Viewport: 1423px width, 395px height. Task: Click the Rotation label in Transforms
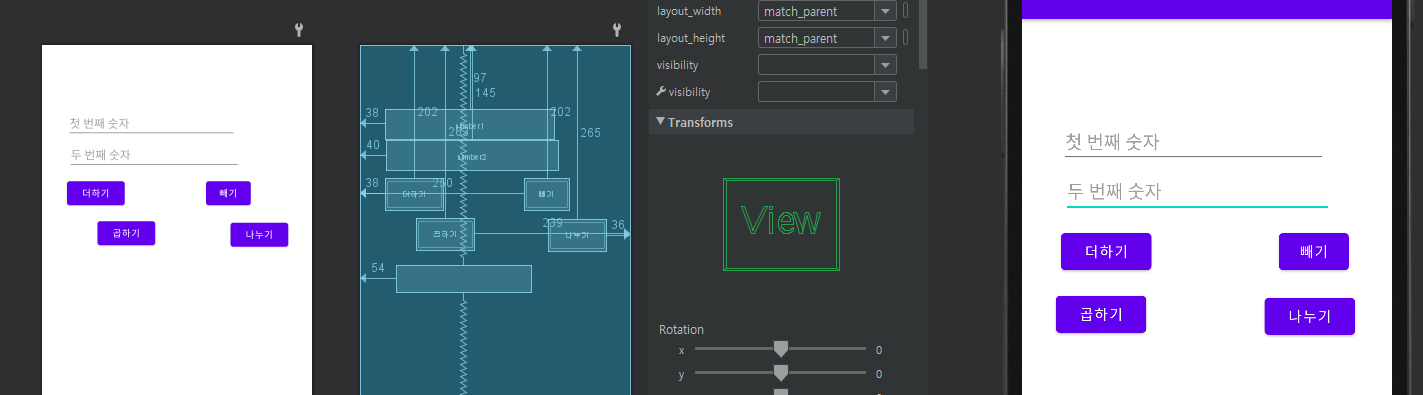[x=681, y=329]
